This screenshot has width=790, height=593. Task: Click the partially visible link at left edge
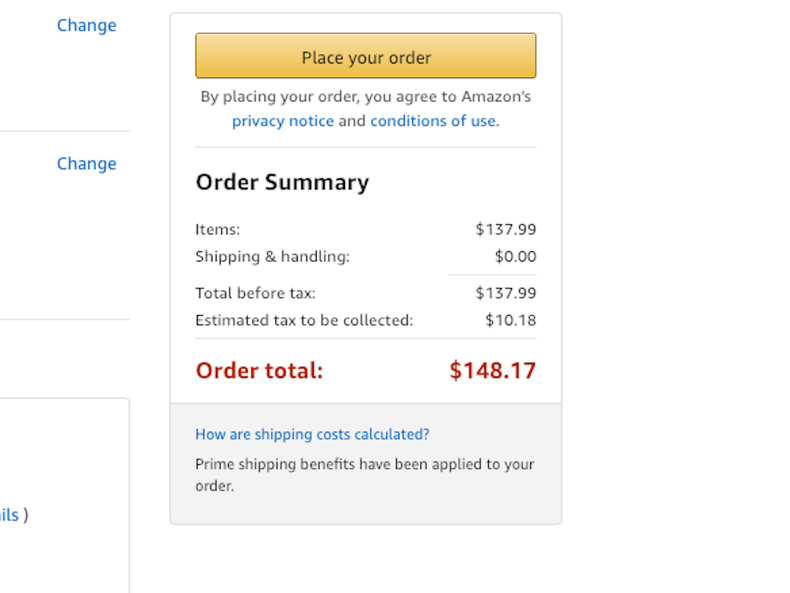click(x=9, y=515)
